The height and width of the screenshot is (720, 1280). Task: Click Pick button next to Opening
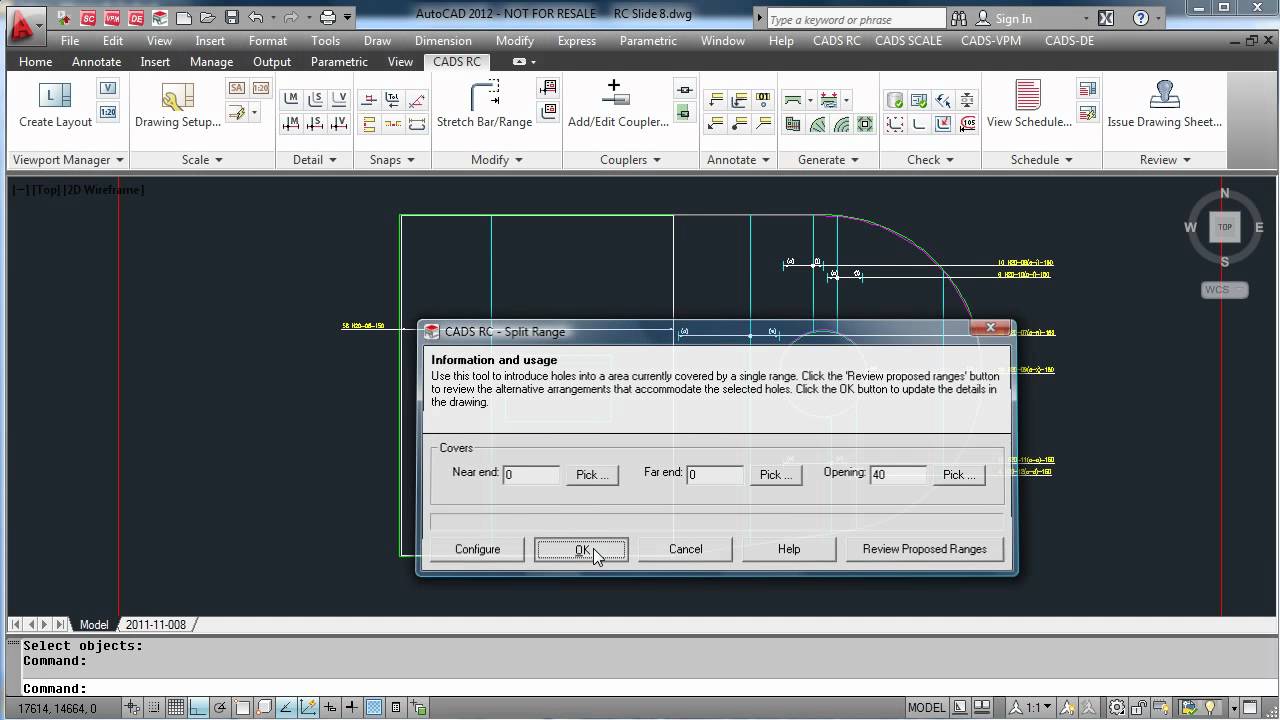(959, 475)
